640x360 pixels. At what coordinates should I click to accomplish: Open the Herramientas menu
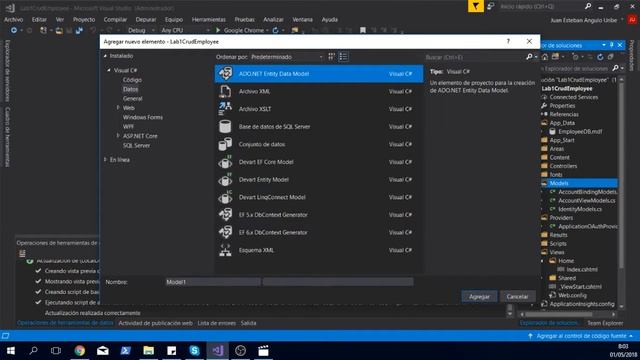(209, 20)
